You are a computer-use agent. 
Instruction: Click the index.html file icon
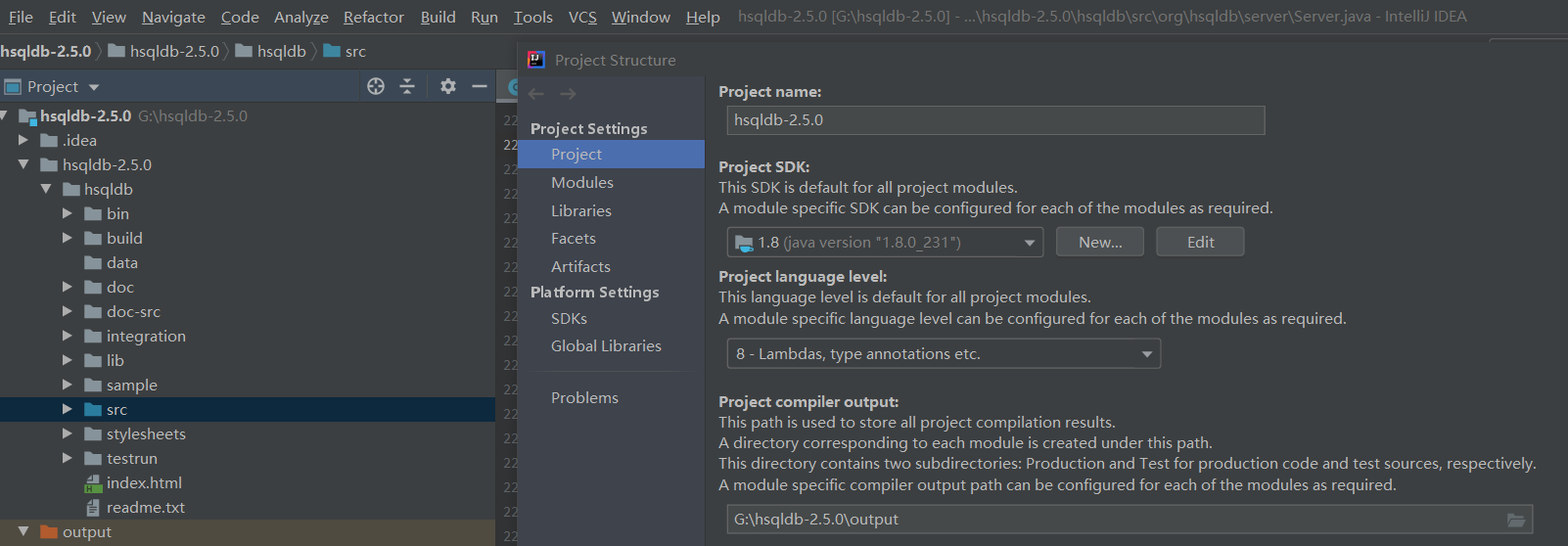(x=93, y=483)
